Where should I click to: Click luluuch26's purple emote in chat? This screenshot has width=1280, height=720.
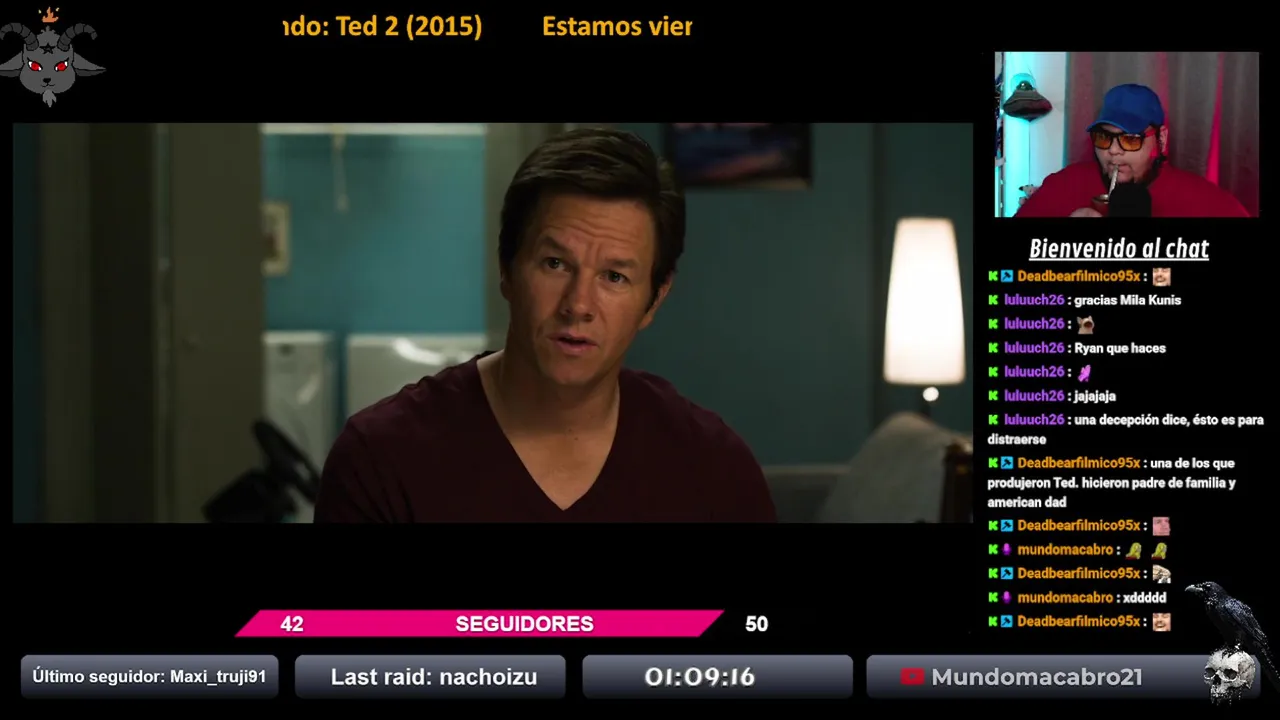(1083, 372)
